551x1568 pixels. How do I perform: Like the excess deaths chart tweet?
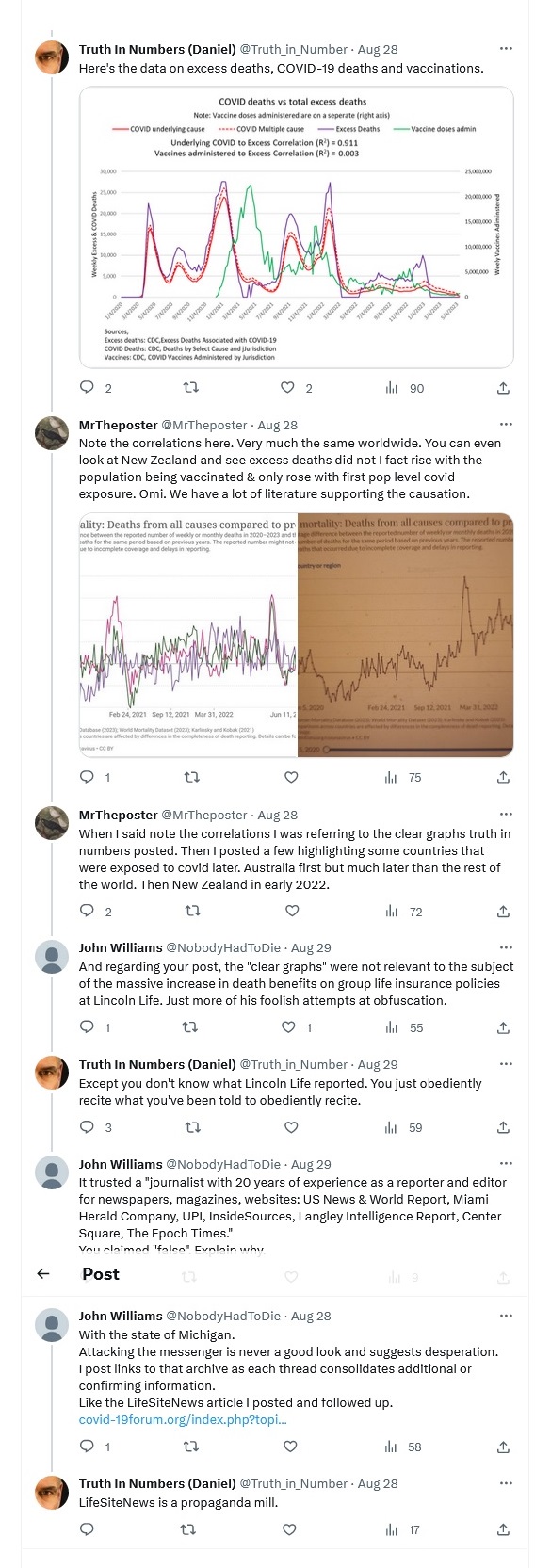coord(288,387)
